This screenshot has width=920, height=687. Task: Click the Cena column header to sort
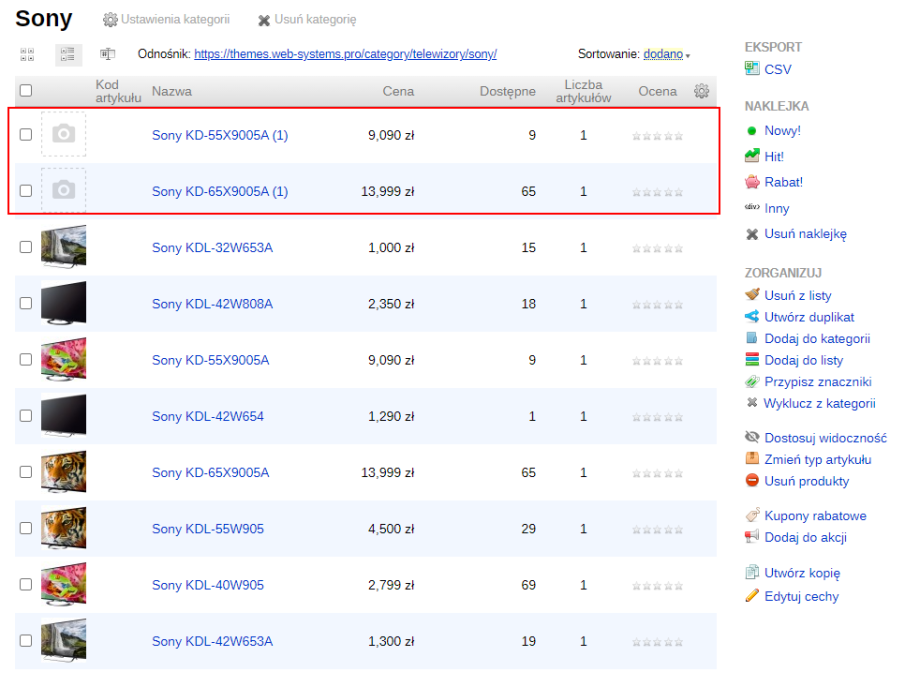coord(398,92)
